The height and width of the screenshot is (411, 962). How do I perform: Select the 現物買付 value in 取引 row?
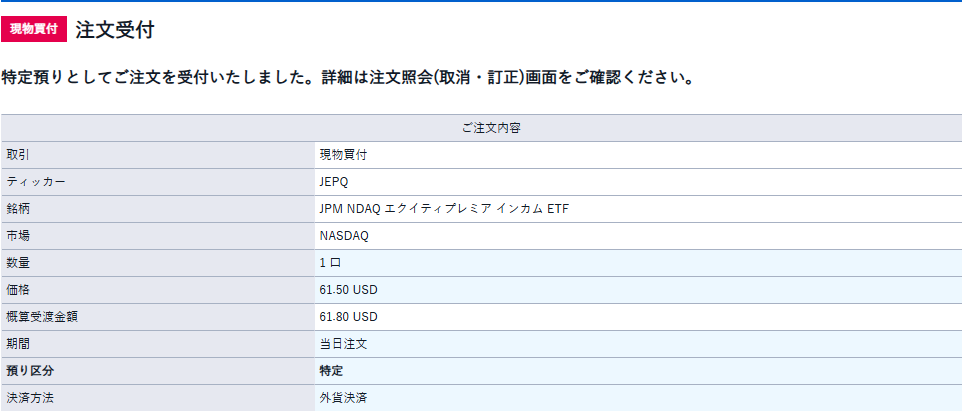click(343, 155)
